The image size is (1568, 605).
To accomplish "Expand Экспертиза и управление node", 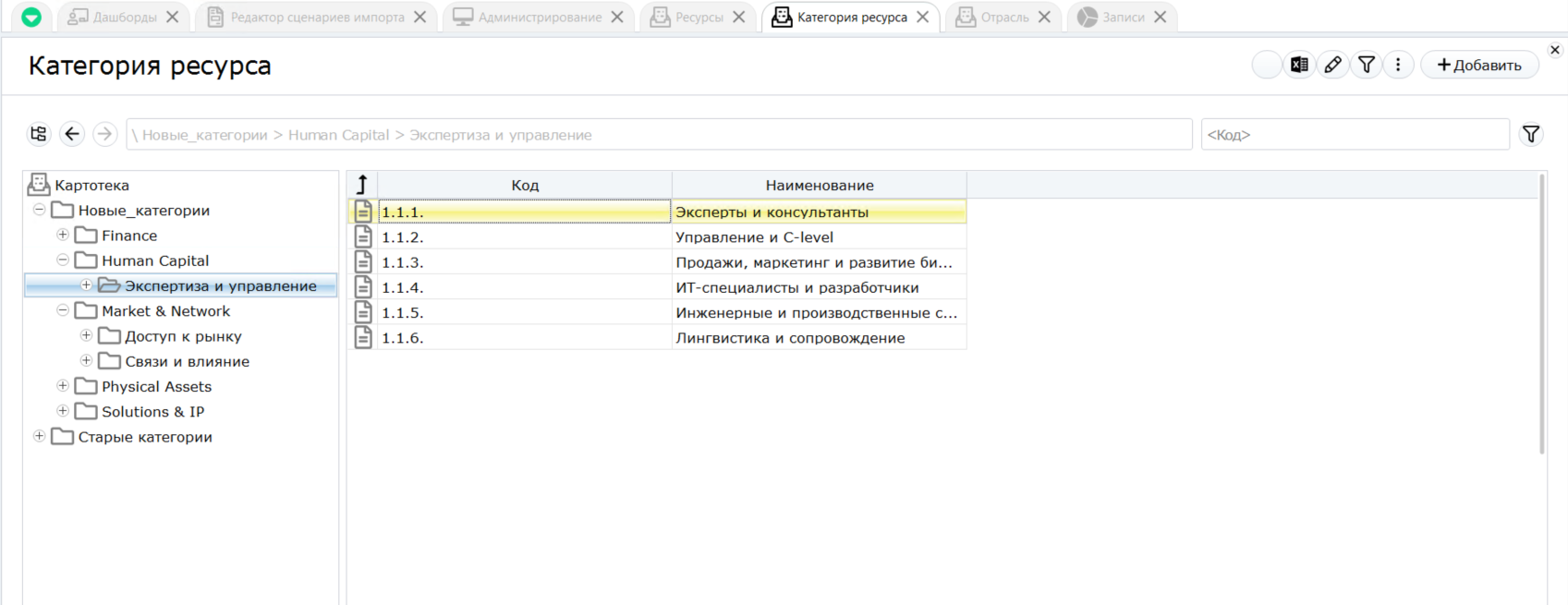I will (x=86, y=284).
